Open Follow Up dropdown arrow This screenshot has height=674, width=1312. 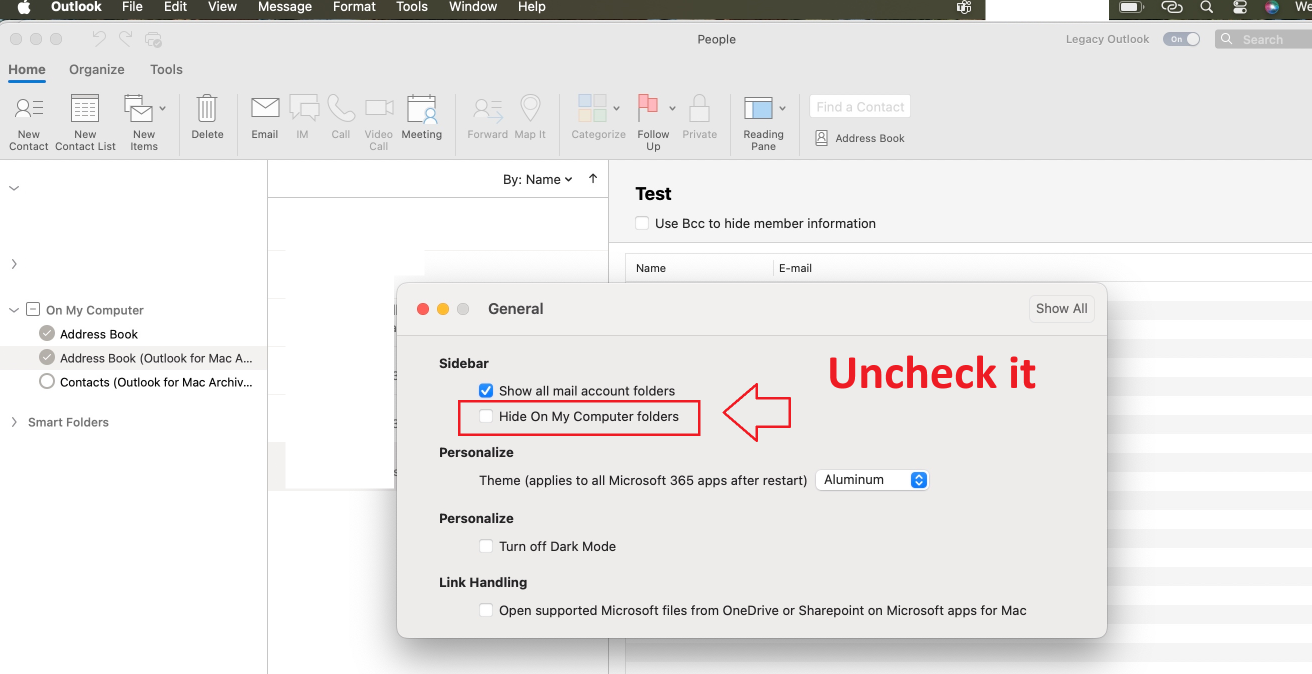pos(672,107)
